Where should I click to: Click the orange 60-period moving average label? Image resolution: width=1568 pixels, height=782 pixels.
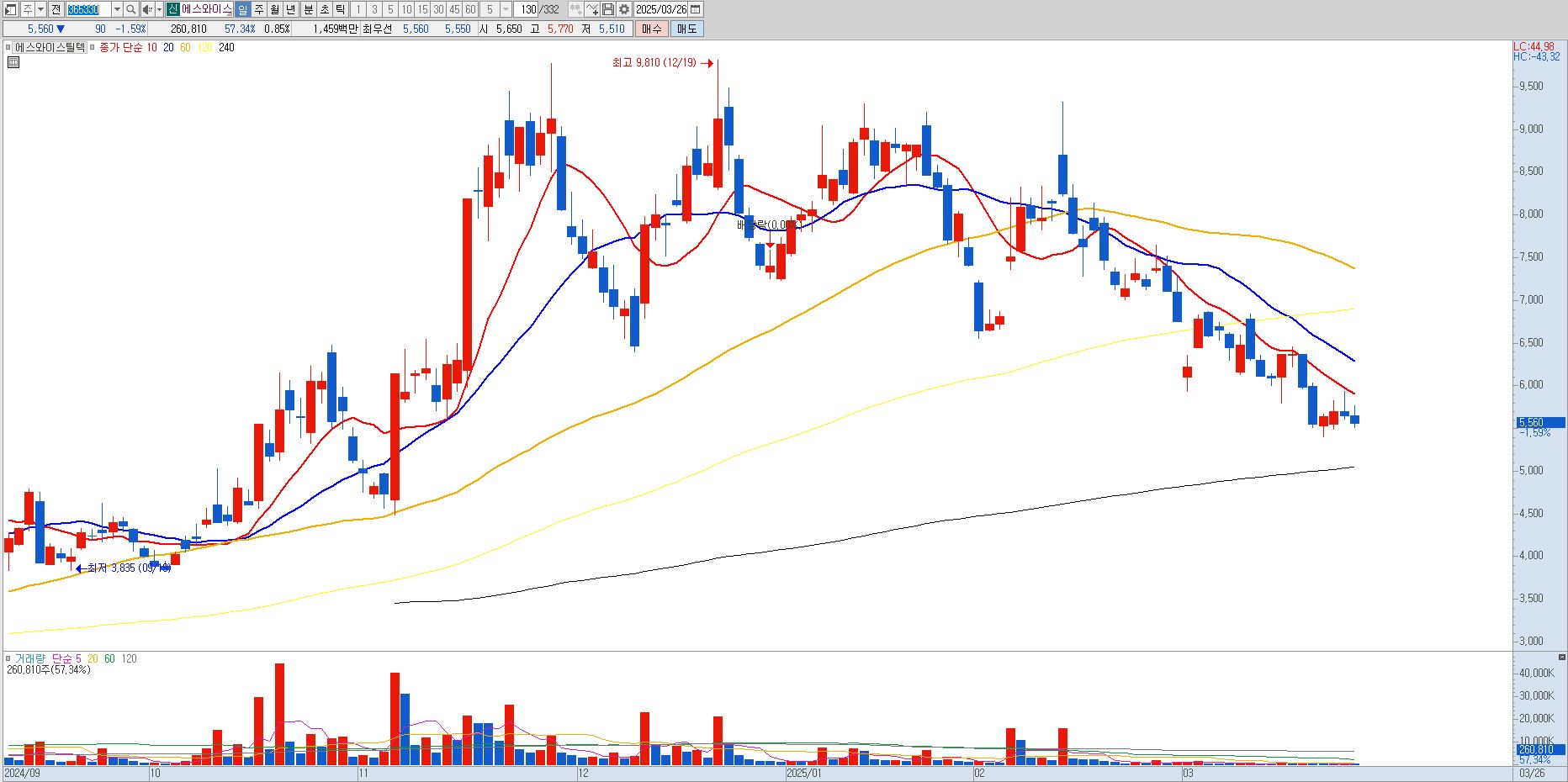click(185, 48)
